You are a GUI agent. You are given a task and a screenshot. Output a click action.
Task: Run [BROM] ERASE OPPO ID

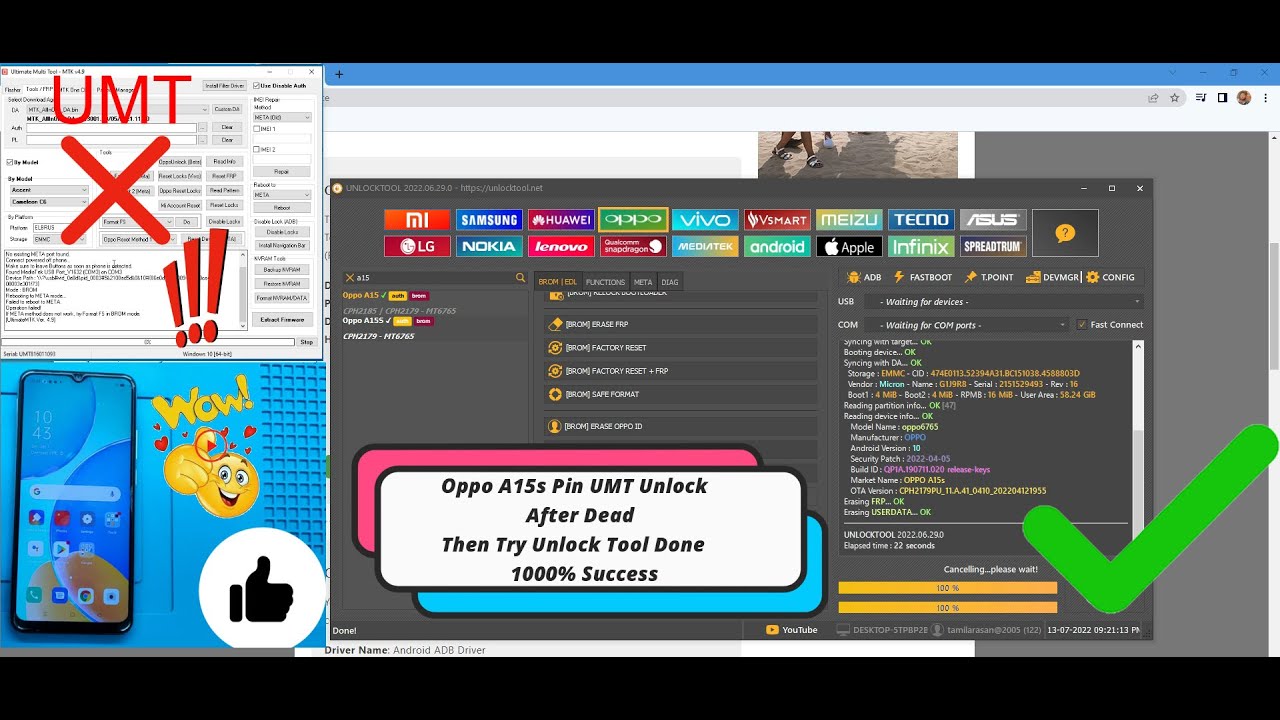pyautogui.click(x=681, y=426)
